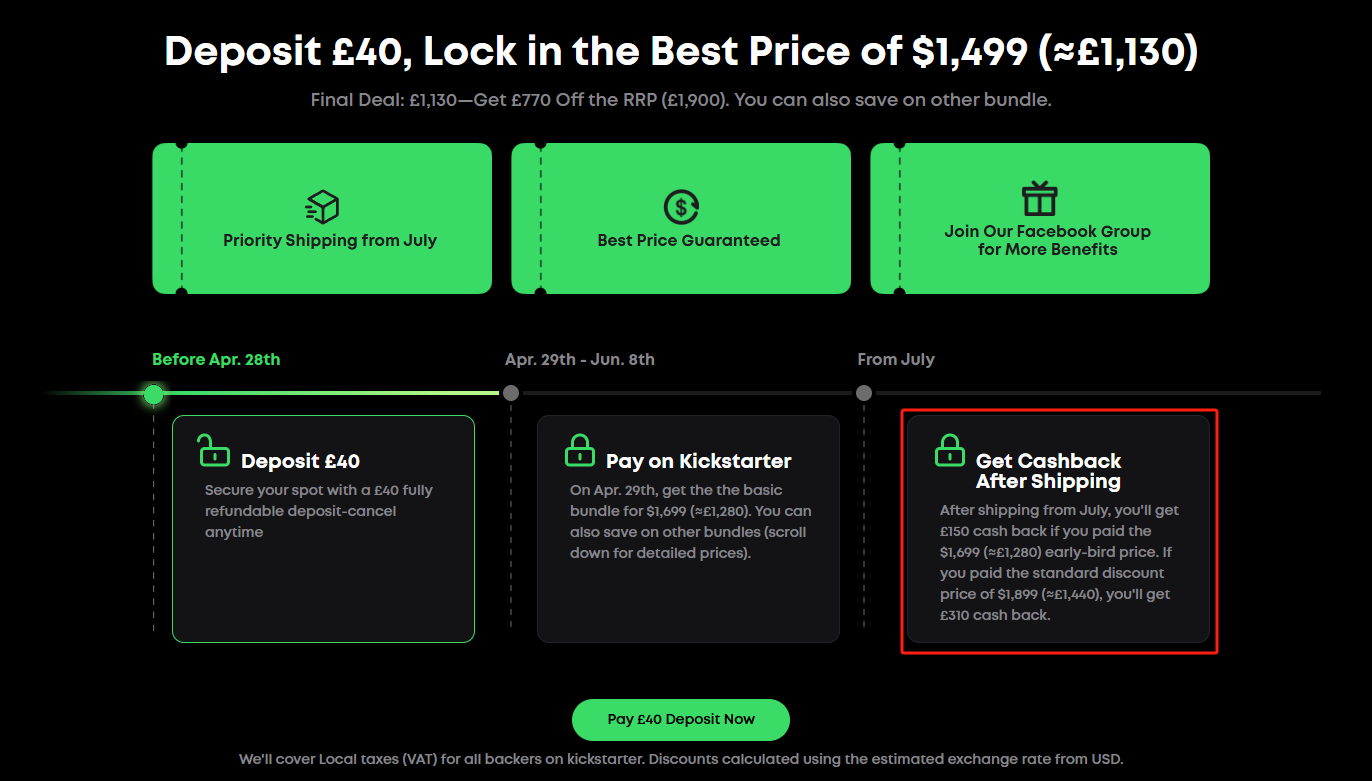Screen dimensions: 1372x781
Task: Click the Before Apr. 28th timeline label
Action: pos(216,359)
